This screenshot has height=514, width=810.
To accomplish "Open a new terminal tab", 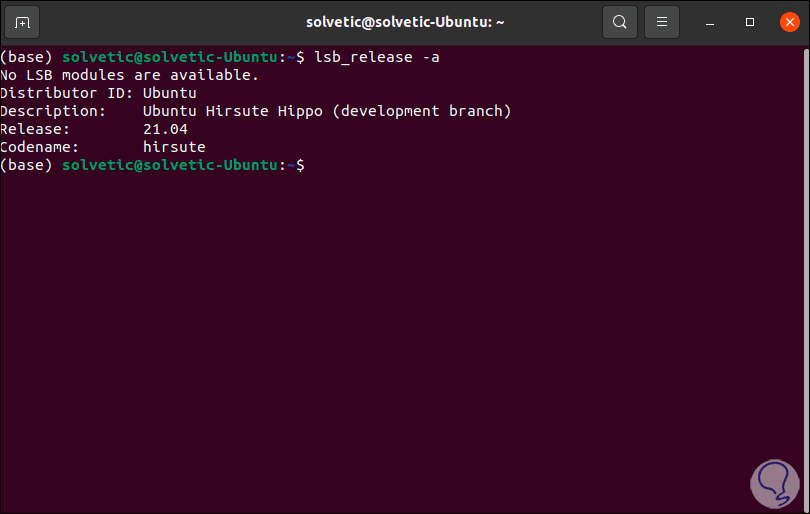I will tap(23, 22).
